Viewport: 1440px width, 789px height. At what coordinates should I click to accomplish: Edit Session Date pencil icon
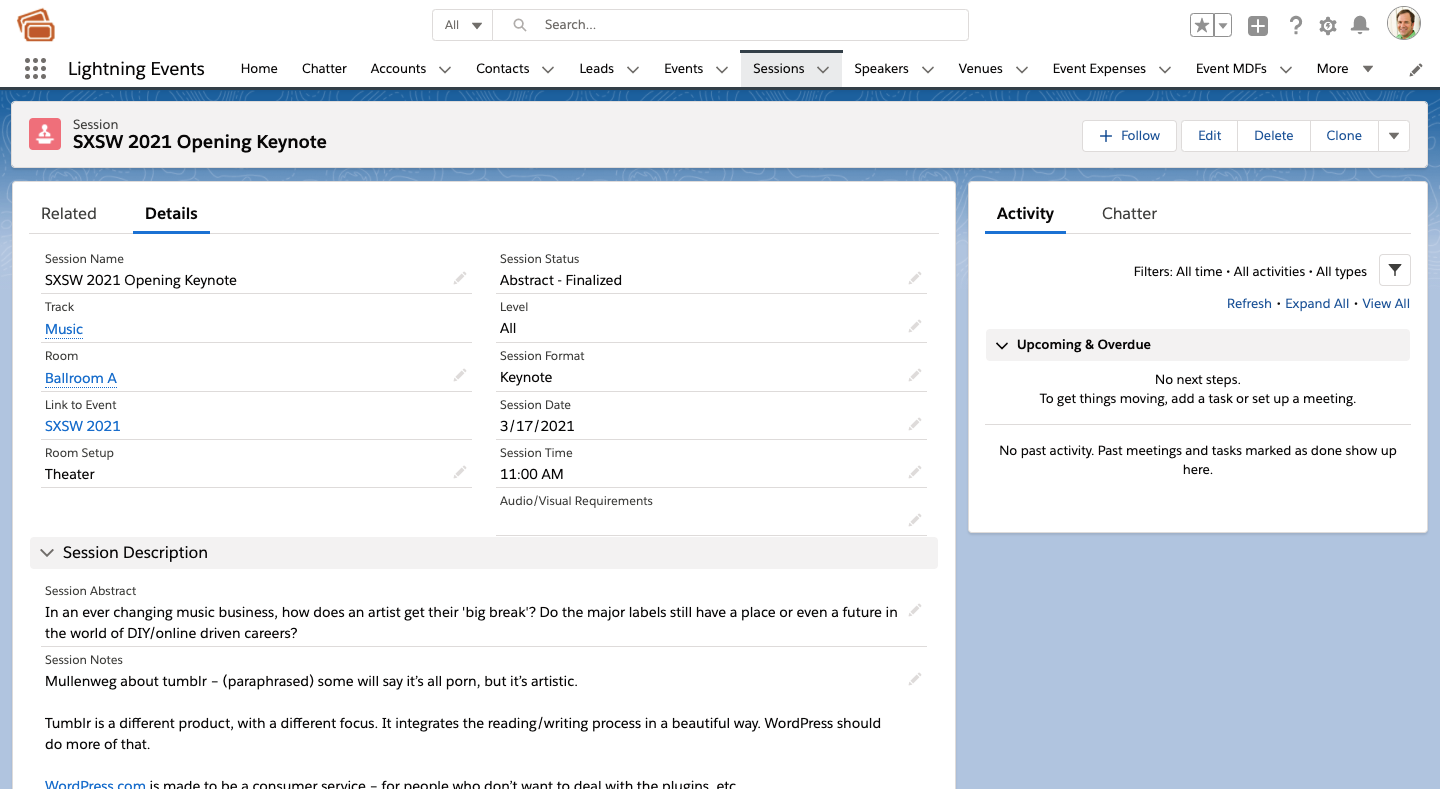point(915,424)
